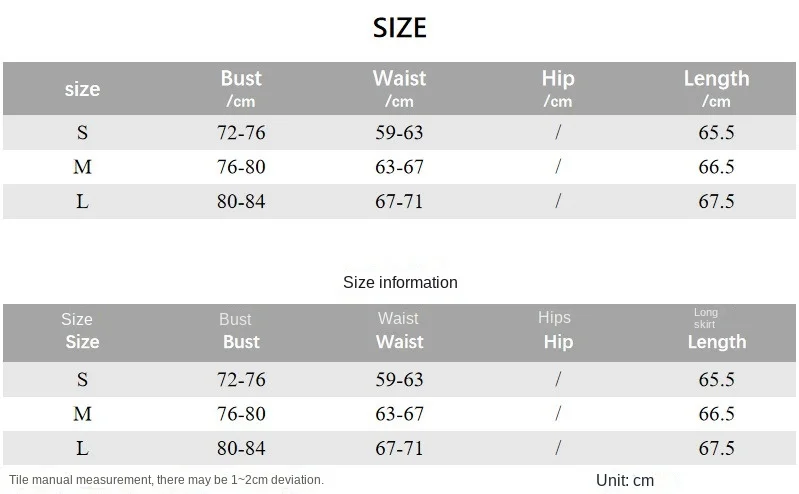Image resolution: width=799 pixels, height=494 pixels.
Task: Click 67.5 length in the Size information table
Action: pyautogui.click(x=716, y=448)
